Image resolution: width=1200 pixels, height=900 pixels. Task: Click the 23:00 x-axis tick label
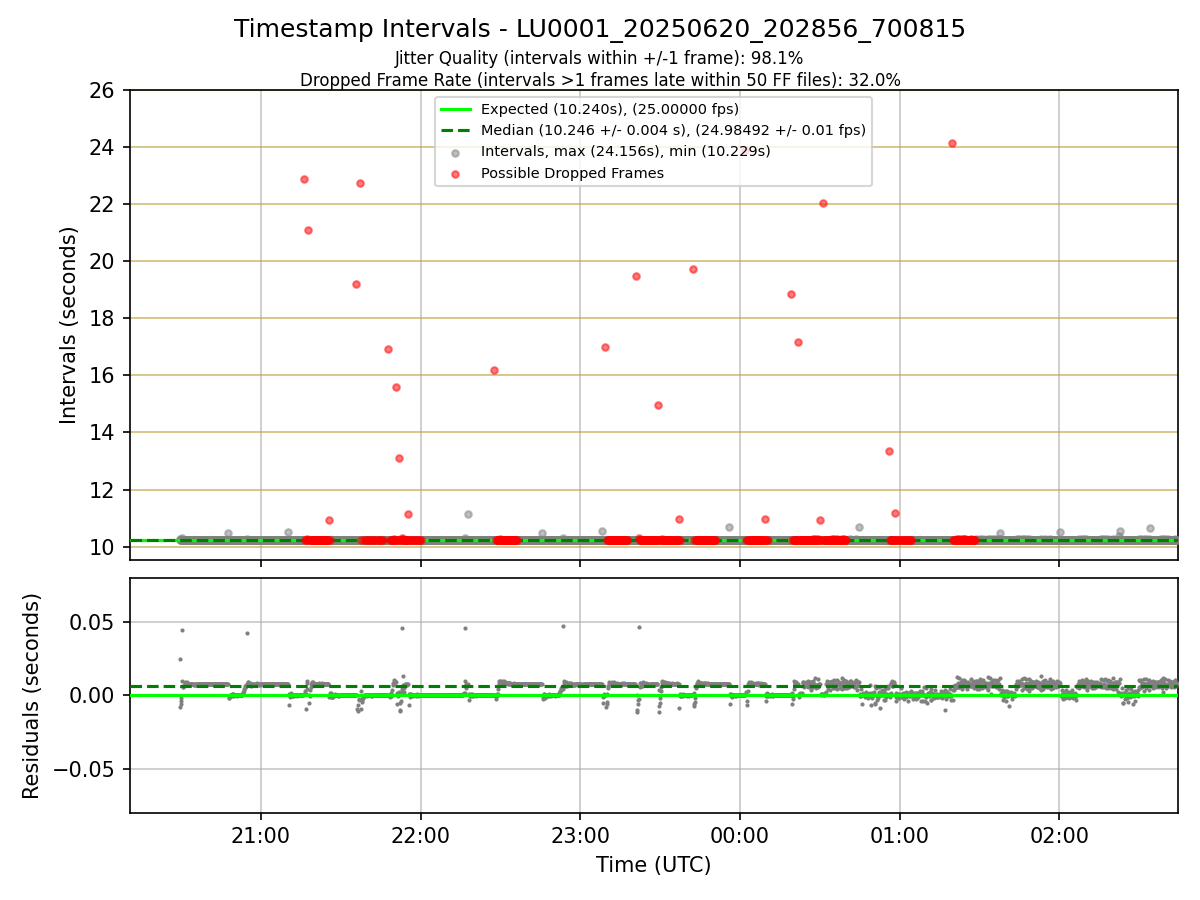point(580,836)
